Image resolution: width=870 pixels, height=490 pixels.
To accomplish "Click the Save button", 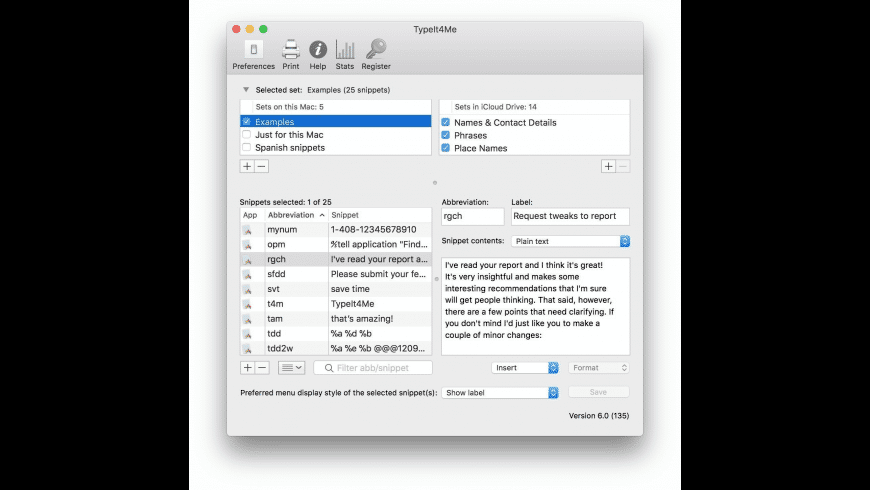I will tap(599, 392).
